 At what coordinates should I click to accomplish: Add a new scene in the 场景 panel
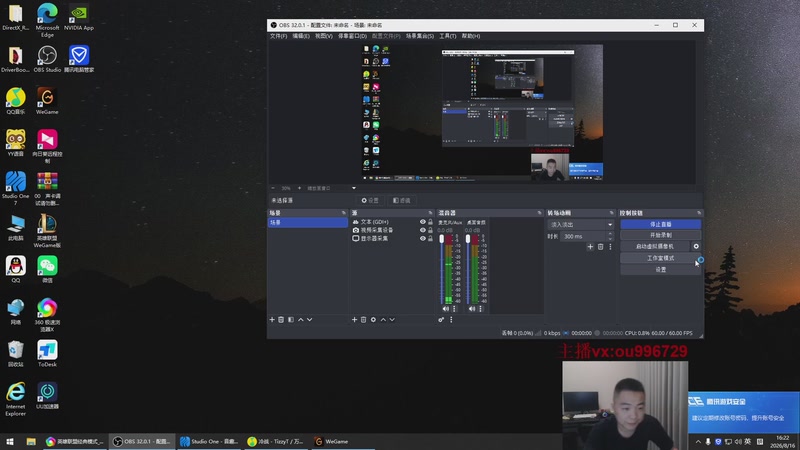point(272,319)
